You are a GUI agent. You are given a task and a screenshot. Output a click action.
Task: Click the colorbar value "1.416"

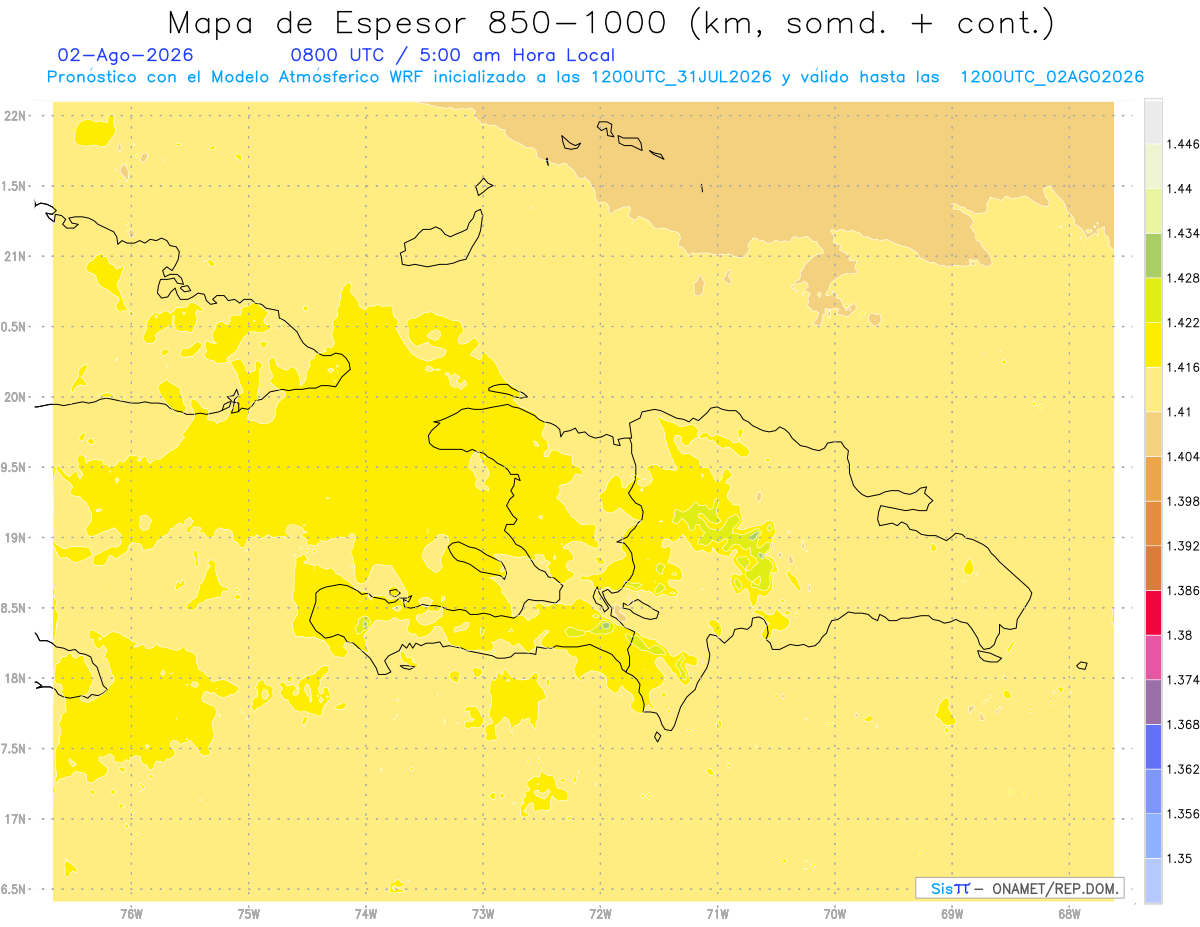coord(1184,367)
